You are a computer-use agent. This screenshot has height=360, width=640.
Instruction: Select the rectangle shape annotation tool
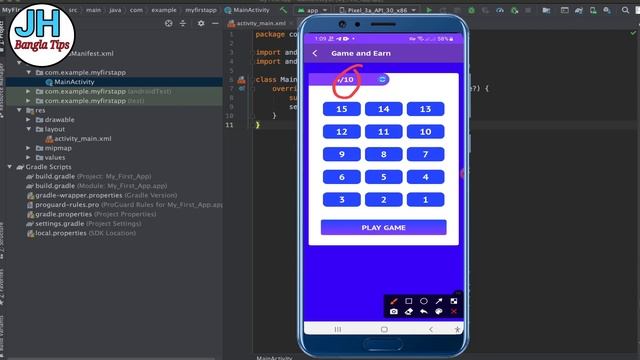tap(409, 301)
